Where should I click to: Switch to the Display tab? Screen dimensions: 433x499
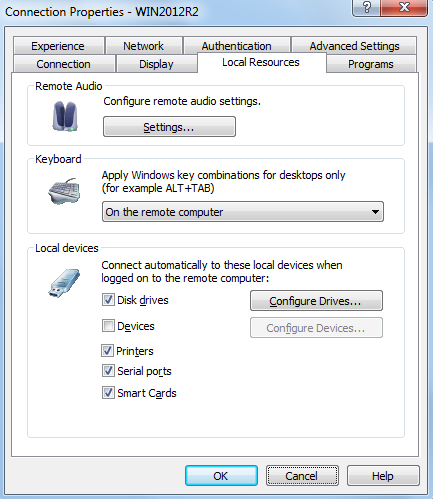point(156,64)
